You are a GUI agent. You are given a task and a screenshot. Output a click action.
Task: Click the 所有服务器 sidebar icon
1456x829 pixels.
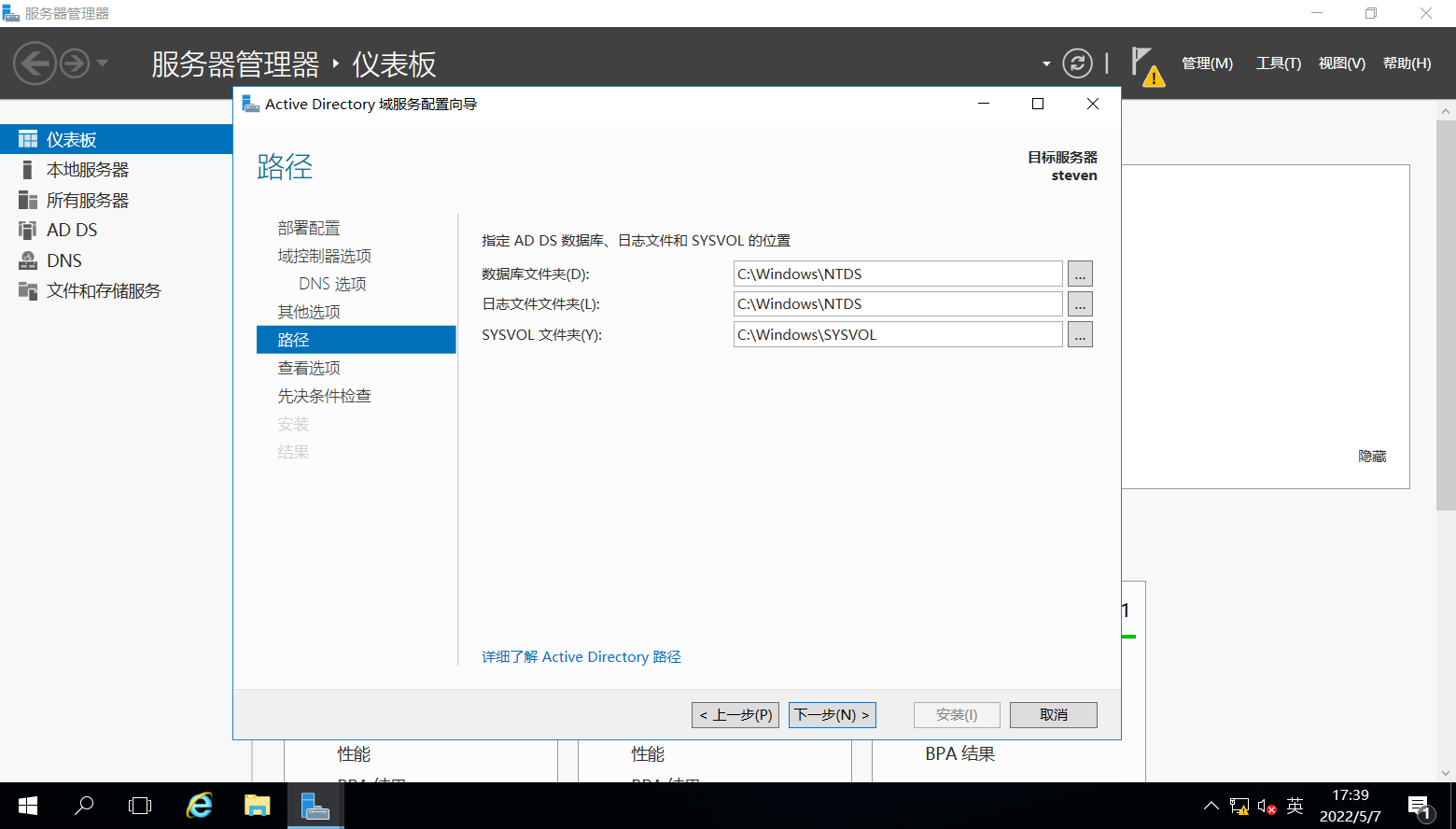coord(28,200)
